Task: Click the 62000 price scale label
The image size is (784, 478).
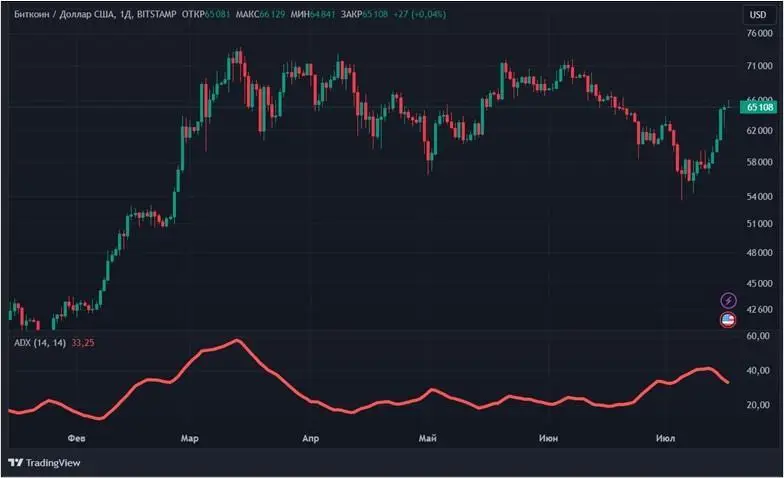Action: pos(760,131)
